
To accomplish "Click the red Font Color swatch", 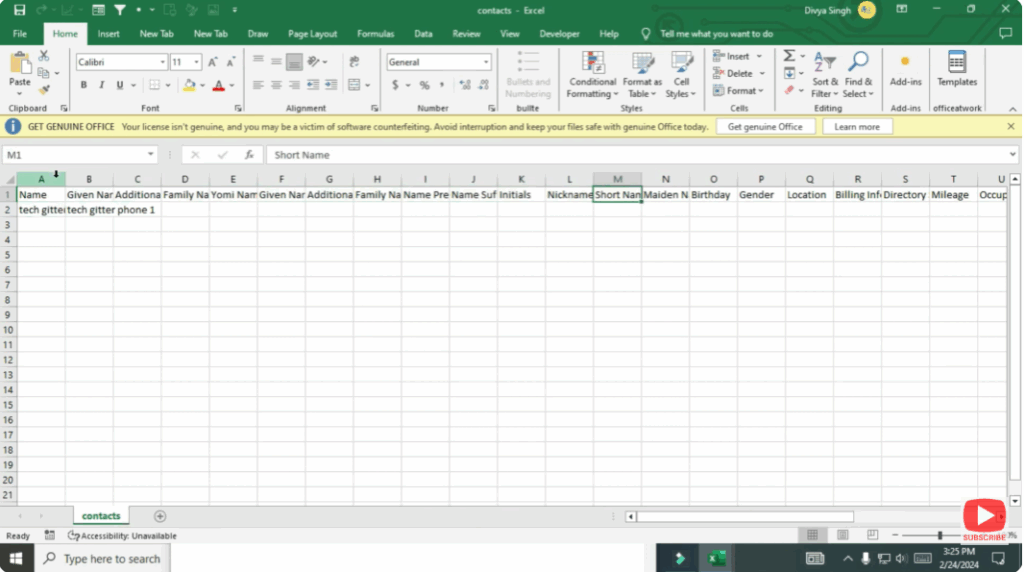I will pyautogui.click(x=219, y=85).
